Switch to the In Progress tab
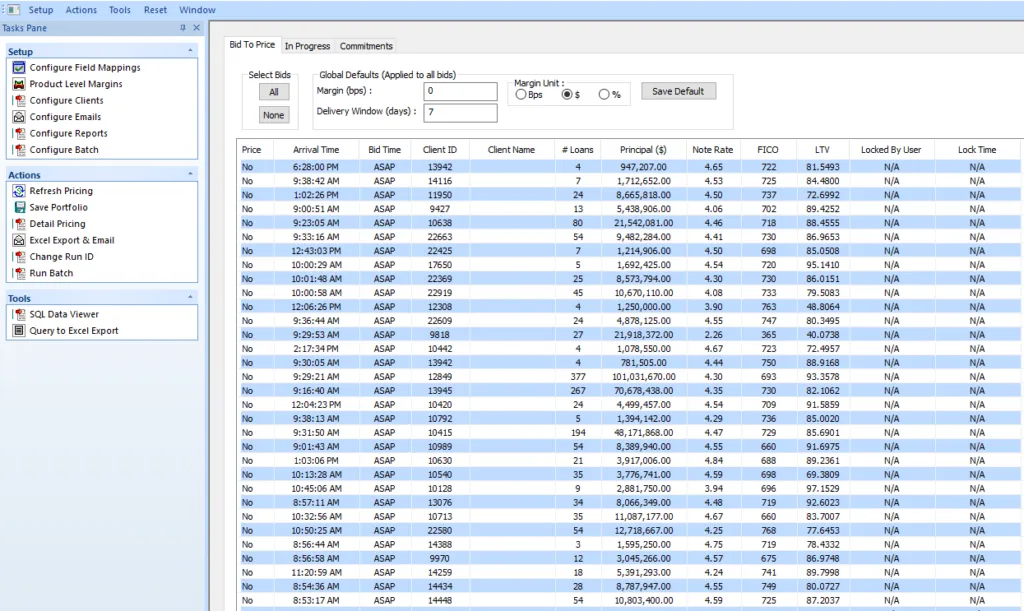This screenshot has height=611, width=1024. tap(307, 45)
